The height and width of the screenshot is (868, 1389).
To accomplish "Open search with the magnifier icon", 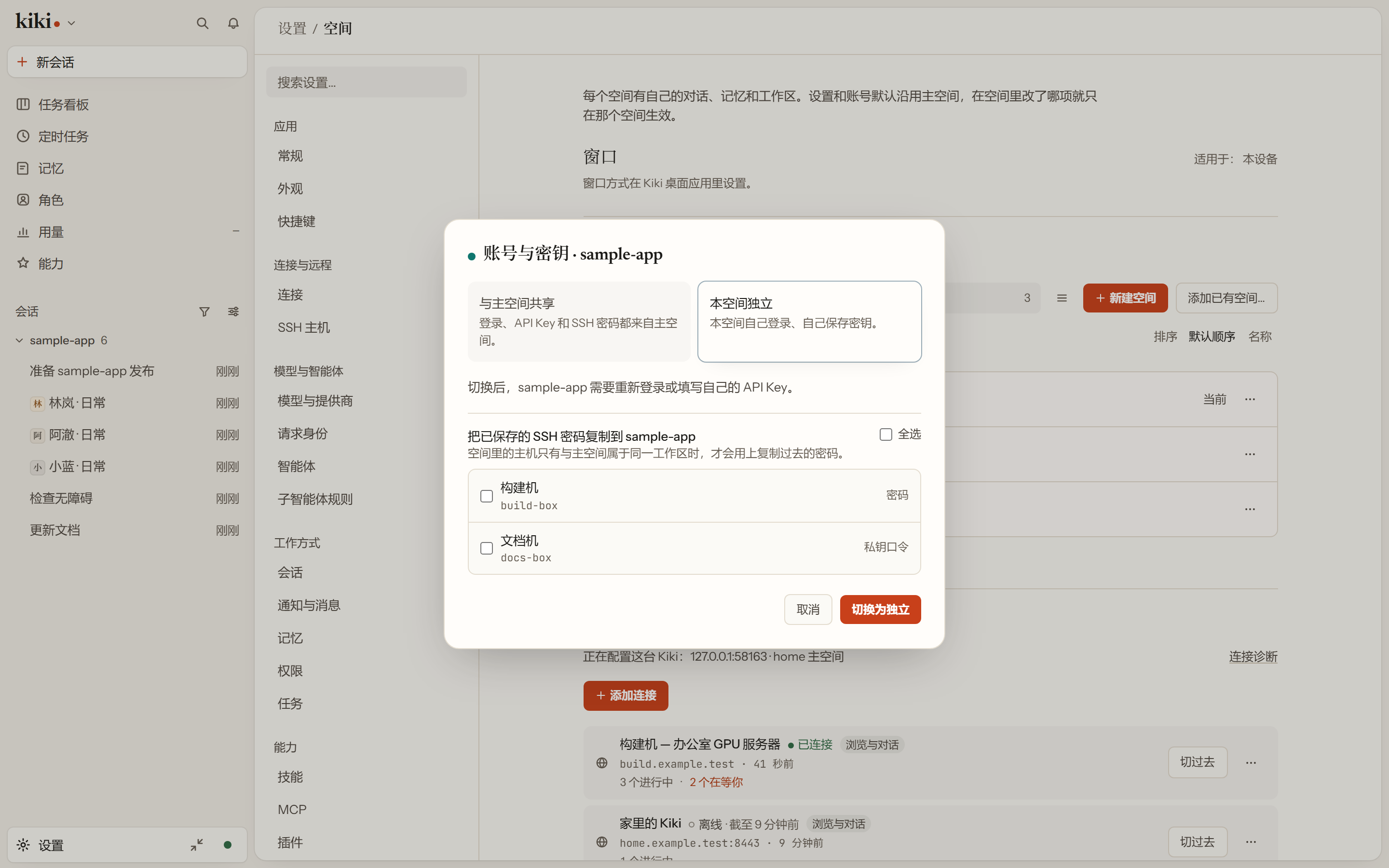I will click(202, 23).
